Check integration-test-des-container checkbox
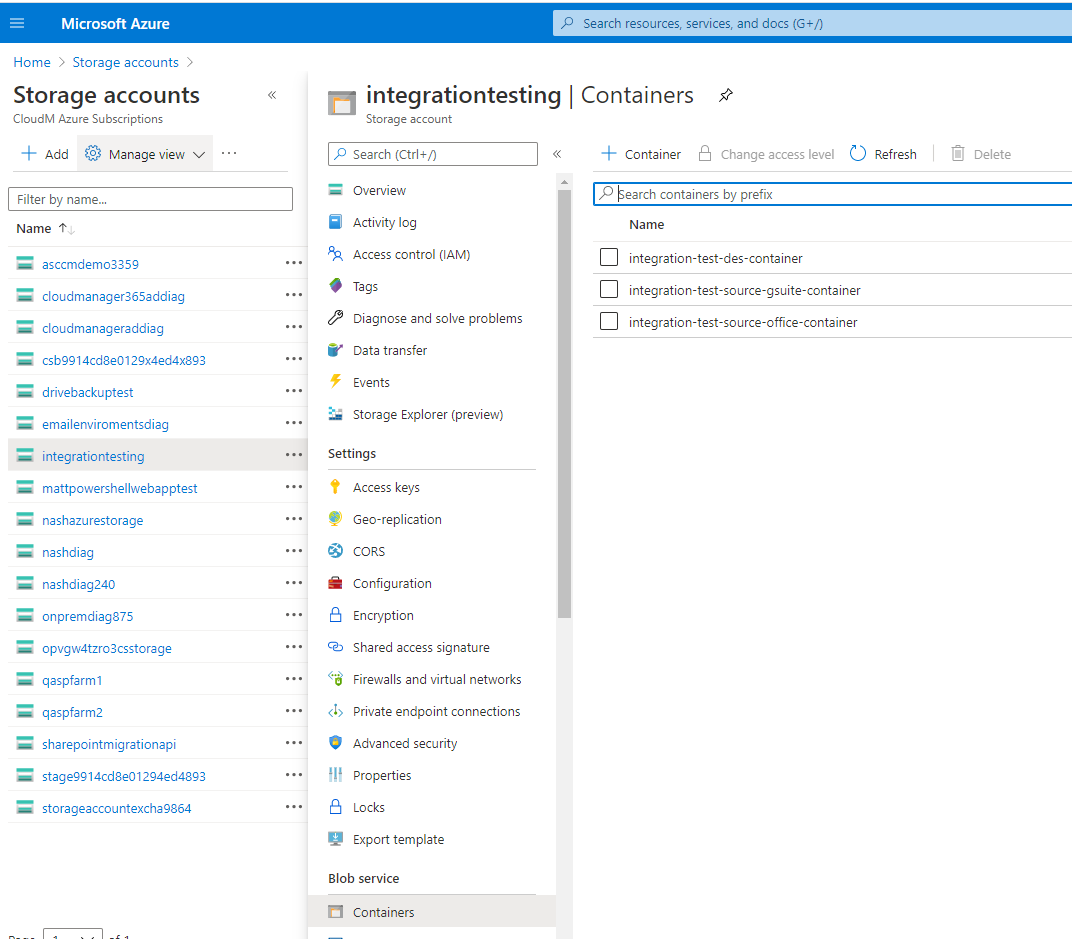This screenshot has height=939, width=1072. click(x=608, y=257)
